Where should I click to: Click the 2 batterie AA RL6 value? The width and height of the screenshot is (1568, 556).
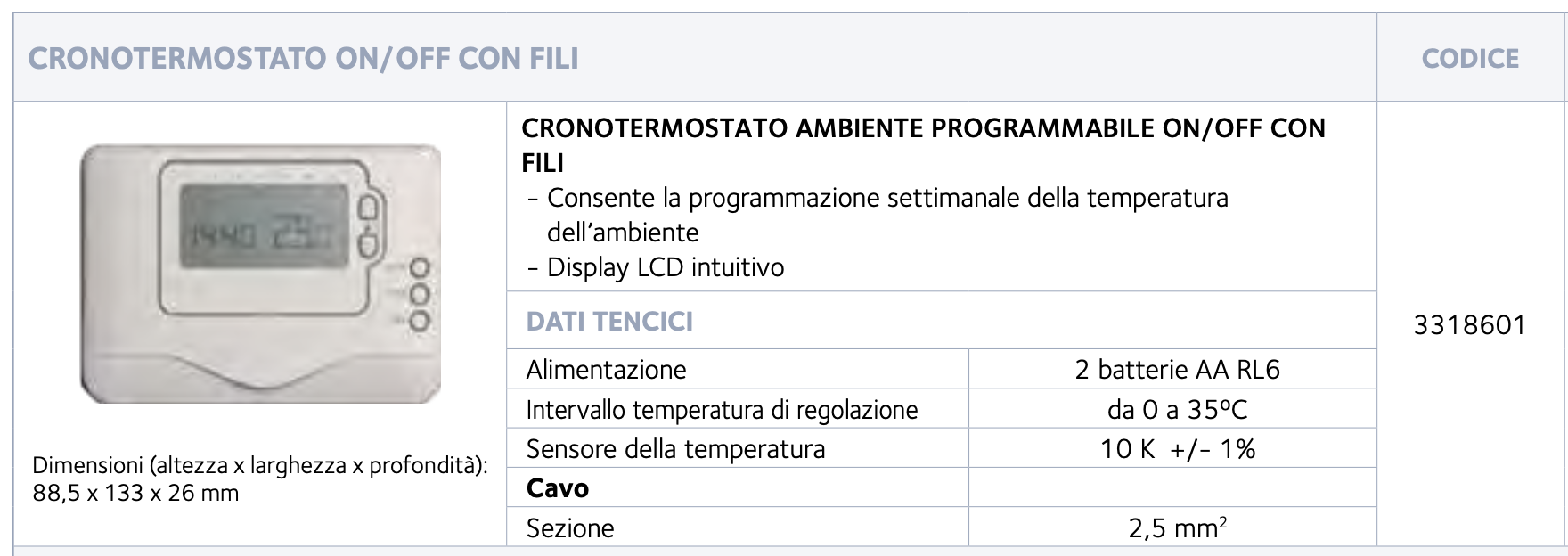point(1177,370)
